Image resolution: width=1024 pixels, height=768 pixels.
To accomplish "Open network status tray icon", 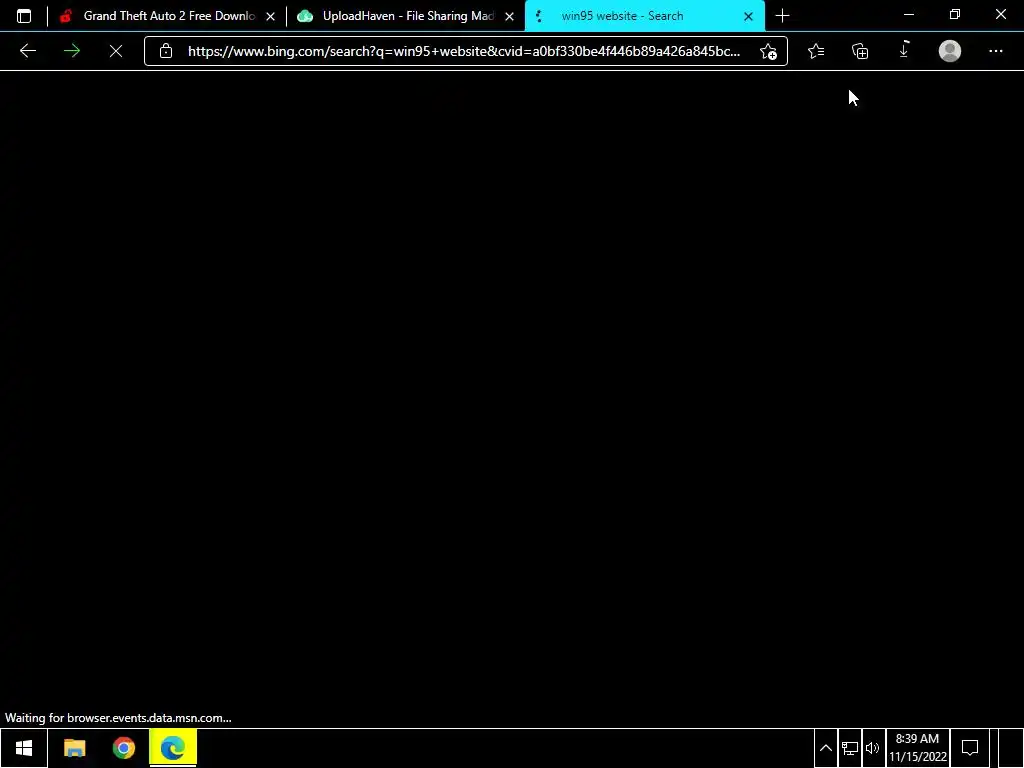I will coord(850,748).
